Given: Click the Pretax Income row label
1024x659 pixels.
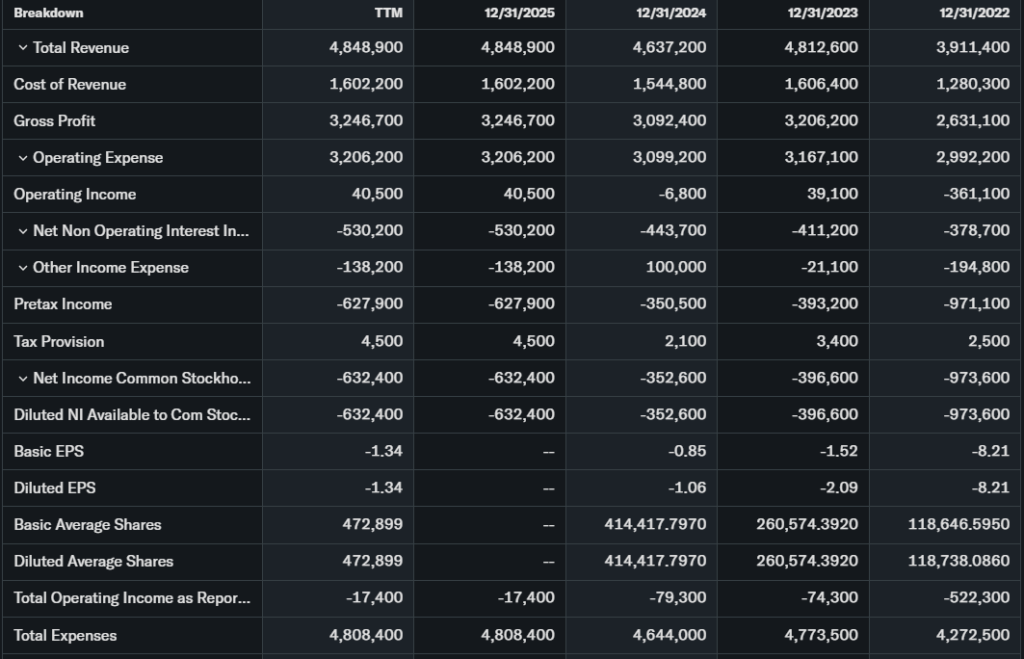Looking at the screenshot, I should pyautogui.click(x=63, y=304).
